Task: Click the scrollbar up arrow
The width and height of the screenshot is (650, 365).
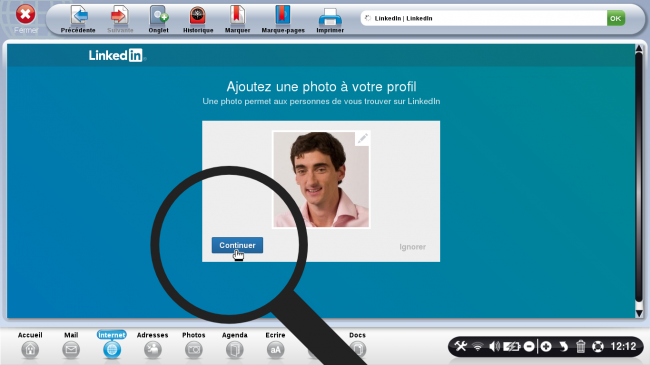Action: (x=639, y=49)
